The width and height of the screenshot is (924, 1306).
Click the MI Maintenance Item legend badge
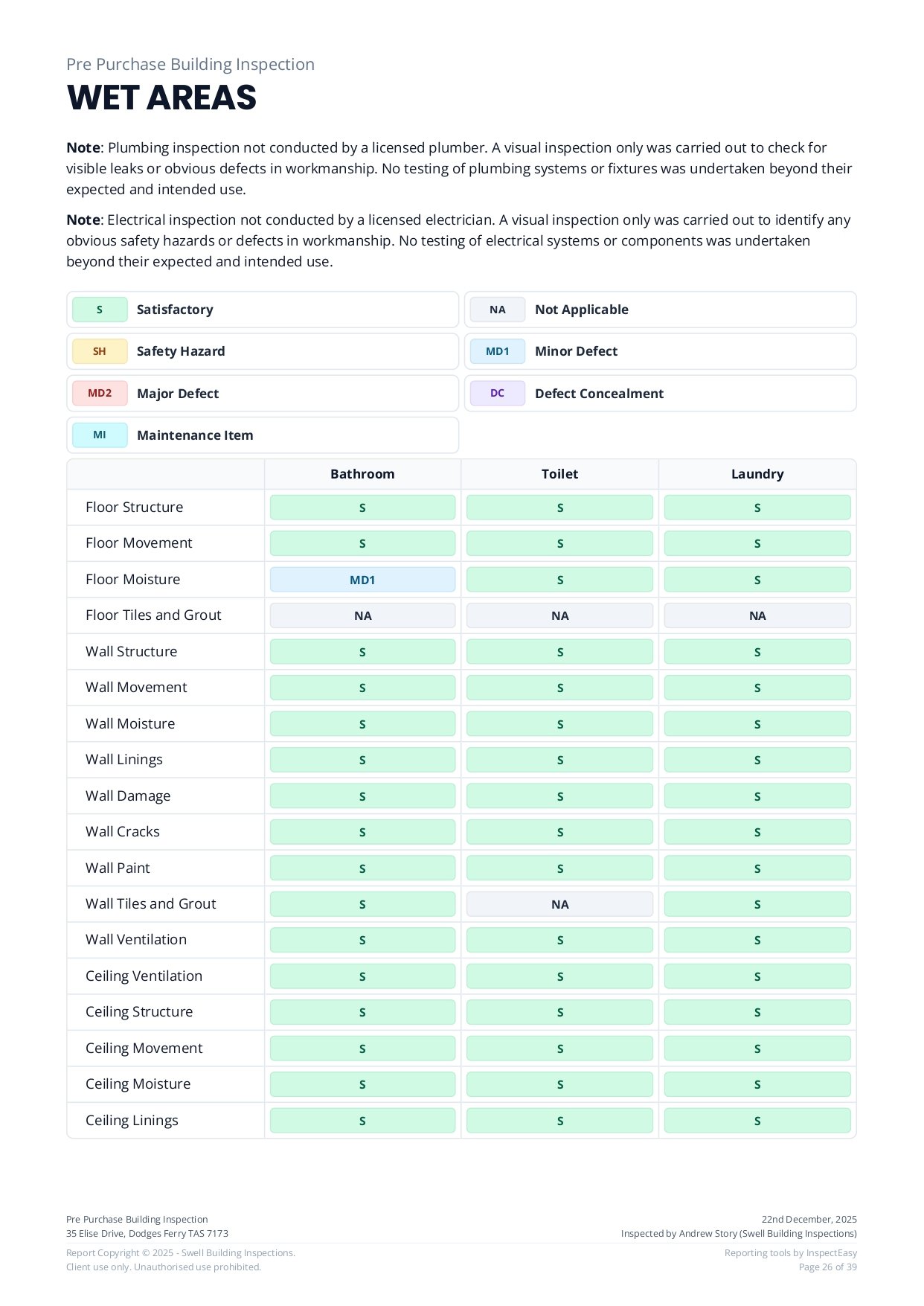[x=100, y=435]
